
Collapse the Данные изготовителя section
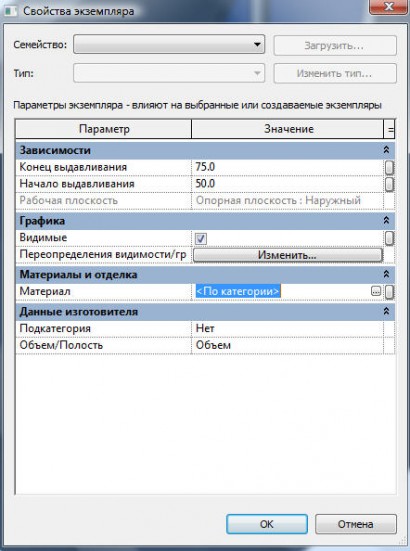click(x=386, y=311)
